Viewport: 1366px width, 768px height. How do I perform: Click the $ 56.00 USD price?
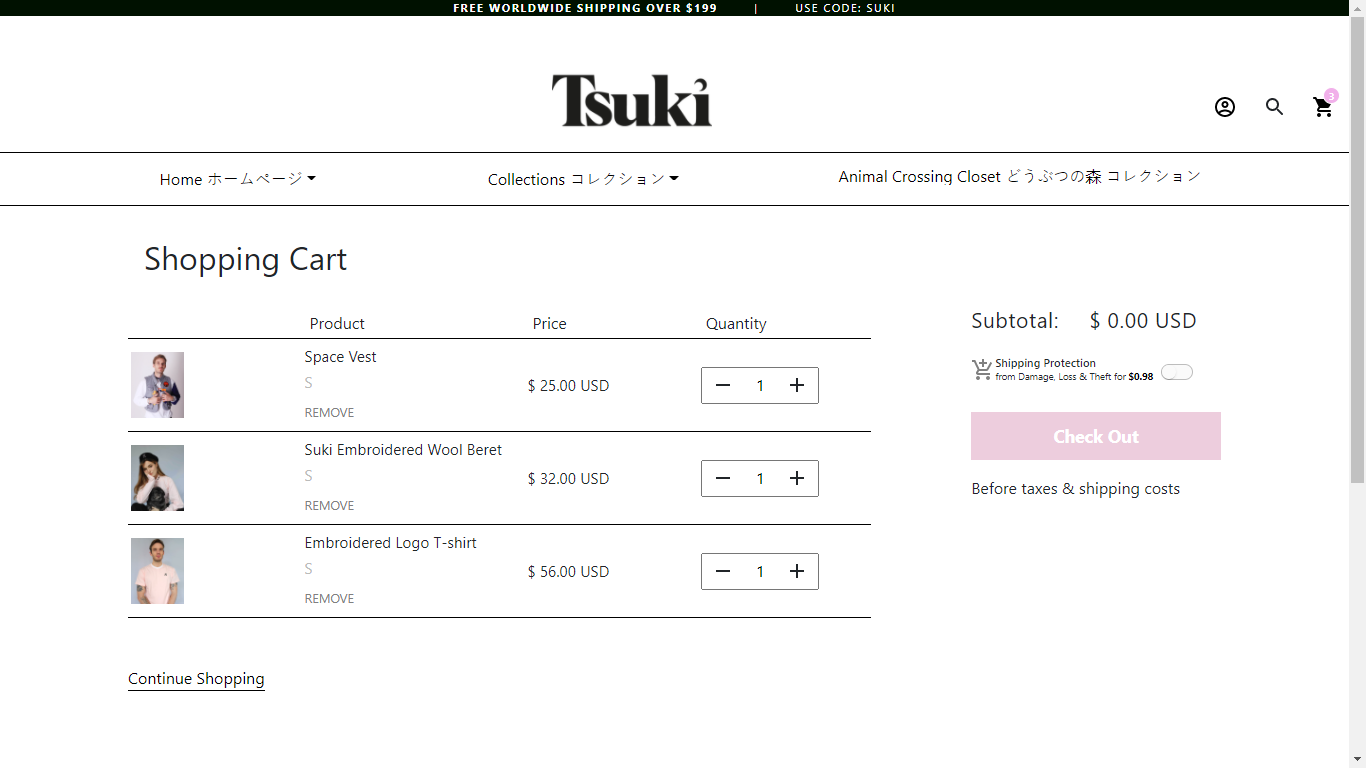568,572
